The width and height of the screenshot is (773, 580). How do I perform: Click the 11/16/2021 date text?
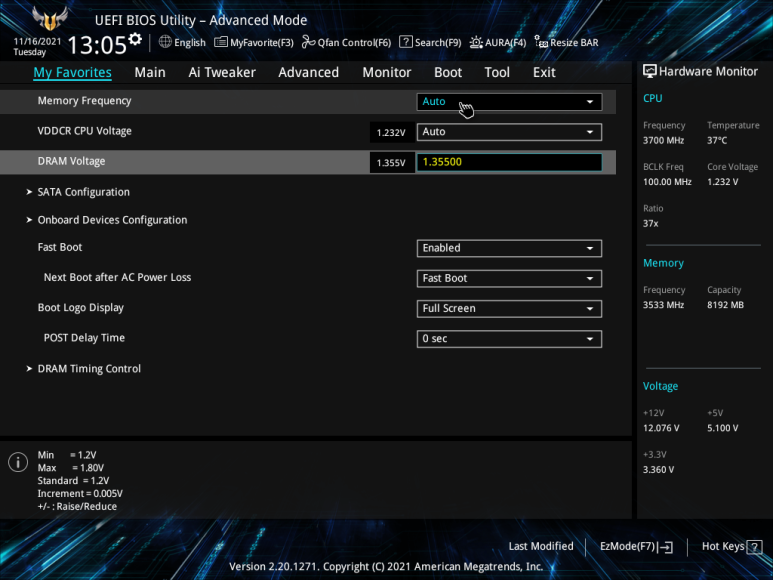(37, 41)
